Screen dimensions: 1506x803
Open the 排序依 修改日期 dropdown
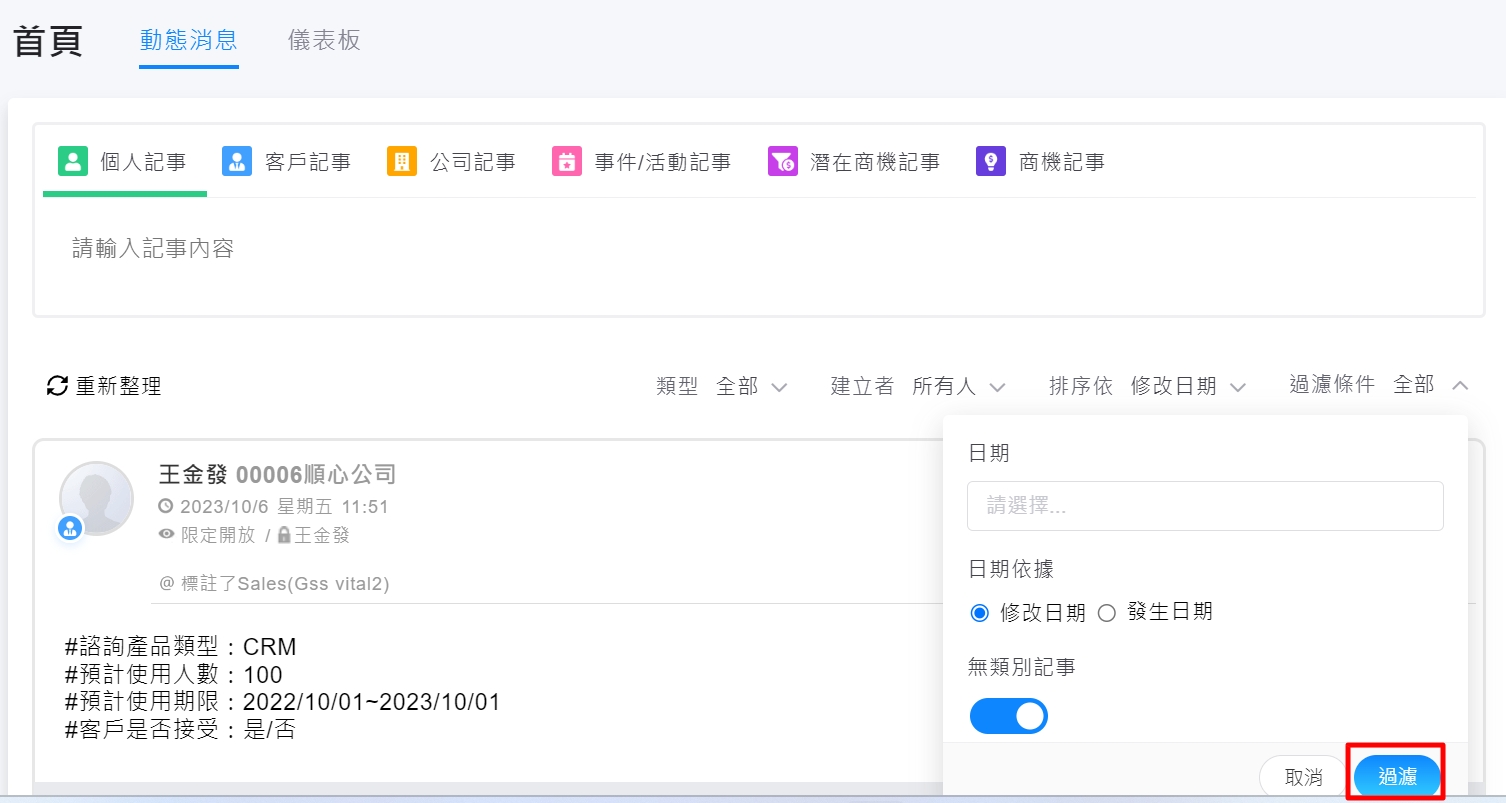[x=1187, y=386]
